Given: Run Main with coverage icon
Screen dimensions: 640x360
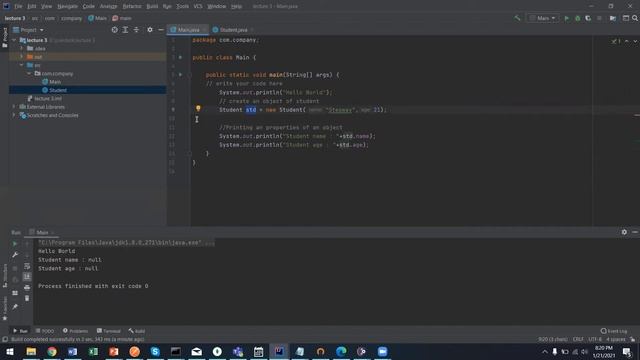Looking at the screenshot, I should coord(588,18).
